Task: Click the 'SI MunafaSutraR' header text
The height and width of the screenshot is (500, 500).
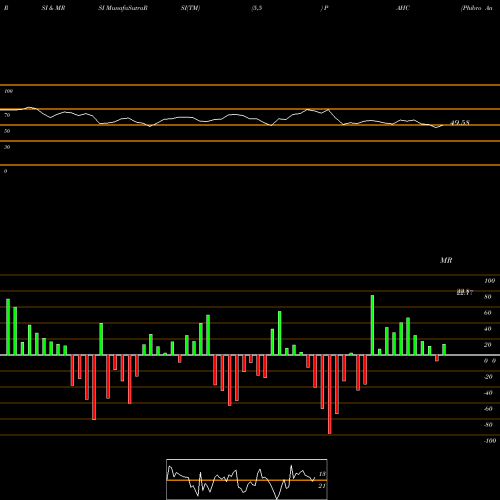Action: 123,8
